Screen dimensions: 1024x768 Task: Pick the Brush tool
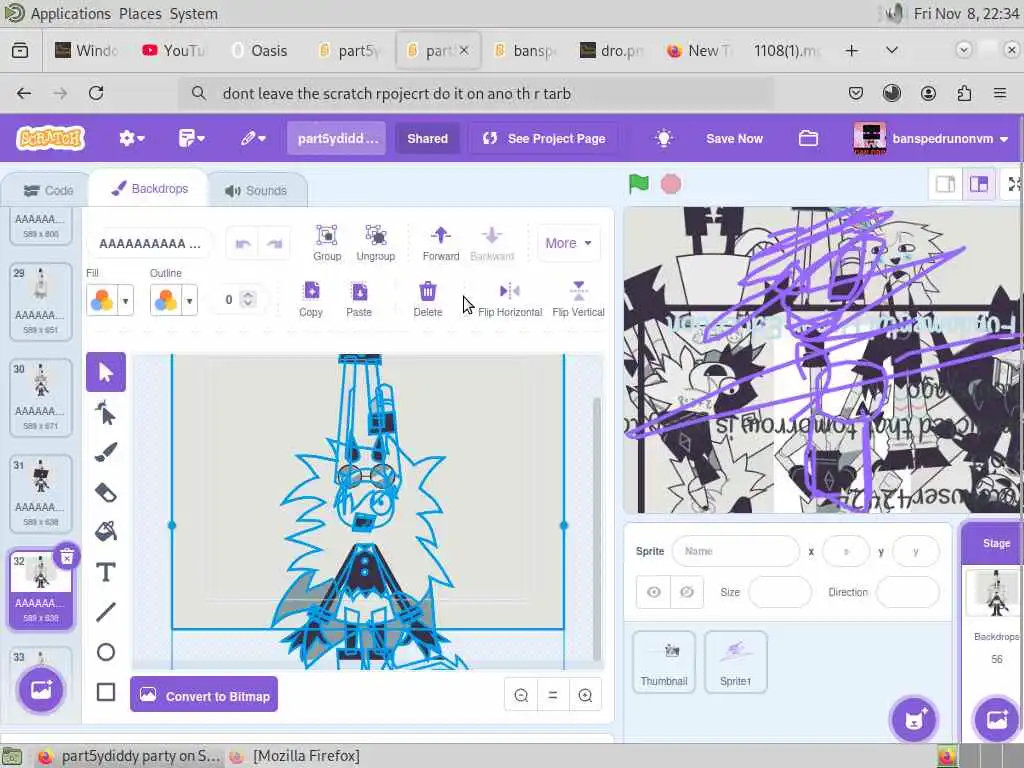pos(106,453)
